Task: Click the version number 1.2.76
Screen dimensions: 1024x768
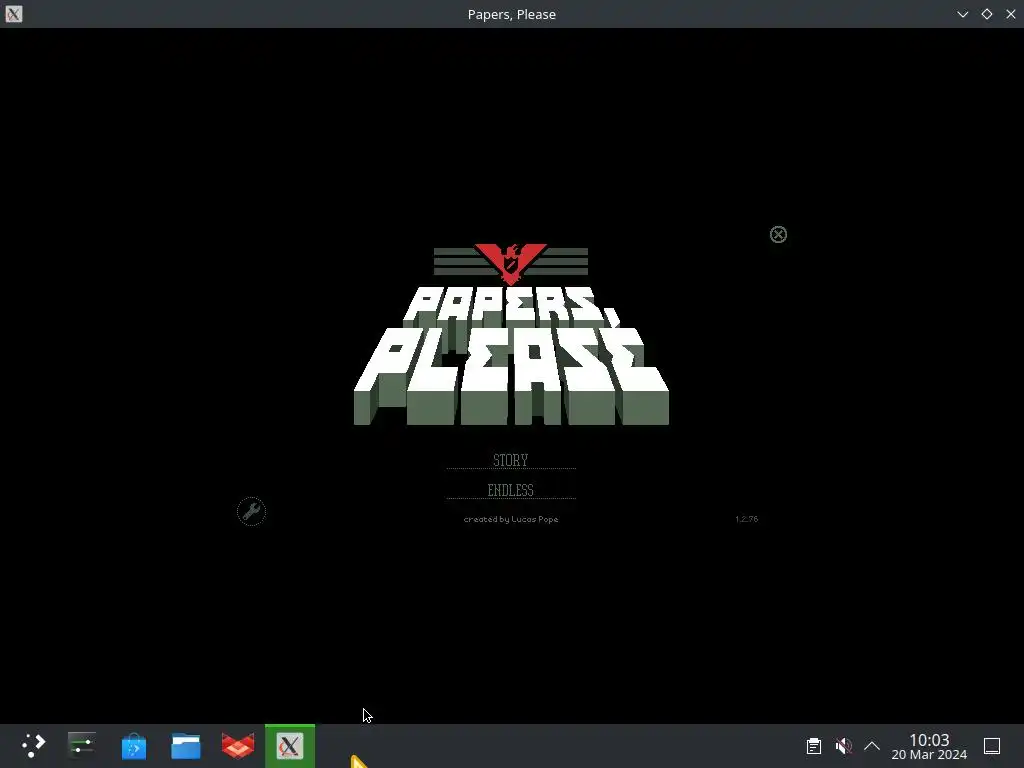Action: point(746,519)
